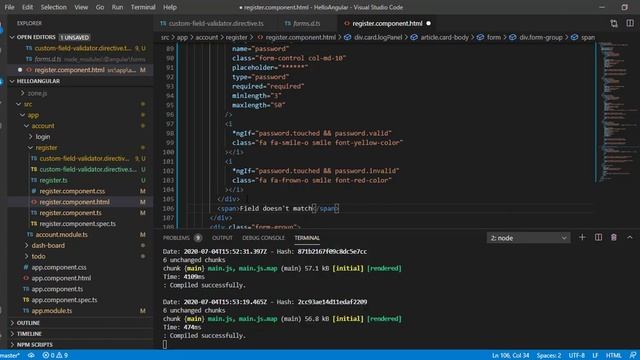
Task: Open register.ts in the explorer
Action: (x=53, y=180)
